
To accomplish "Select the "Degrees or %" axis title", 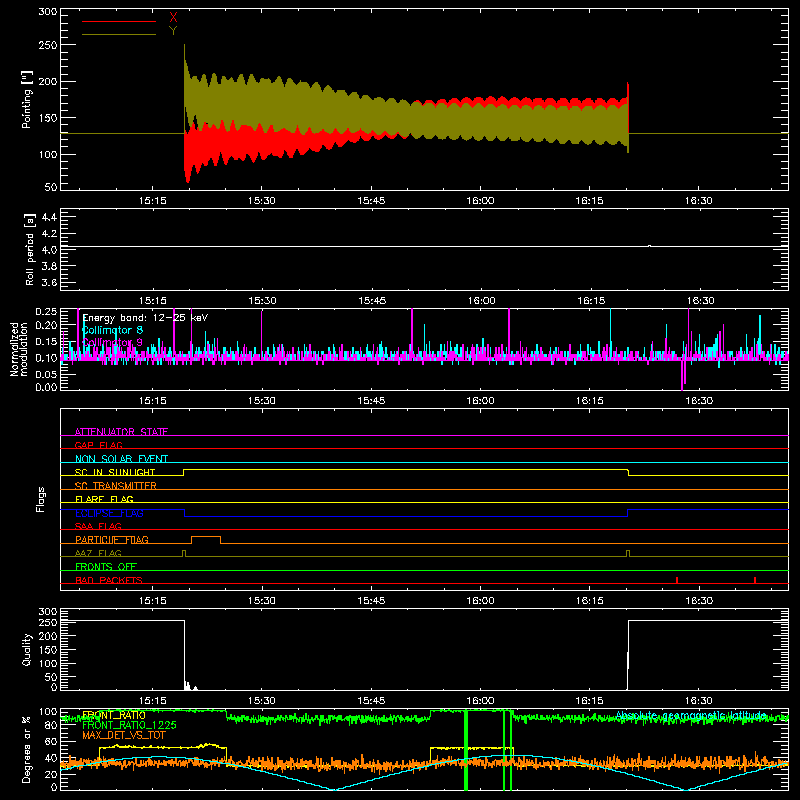I will pos(27,749).
